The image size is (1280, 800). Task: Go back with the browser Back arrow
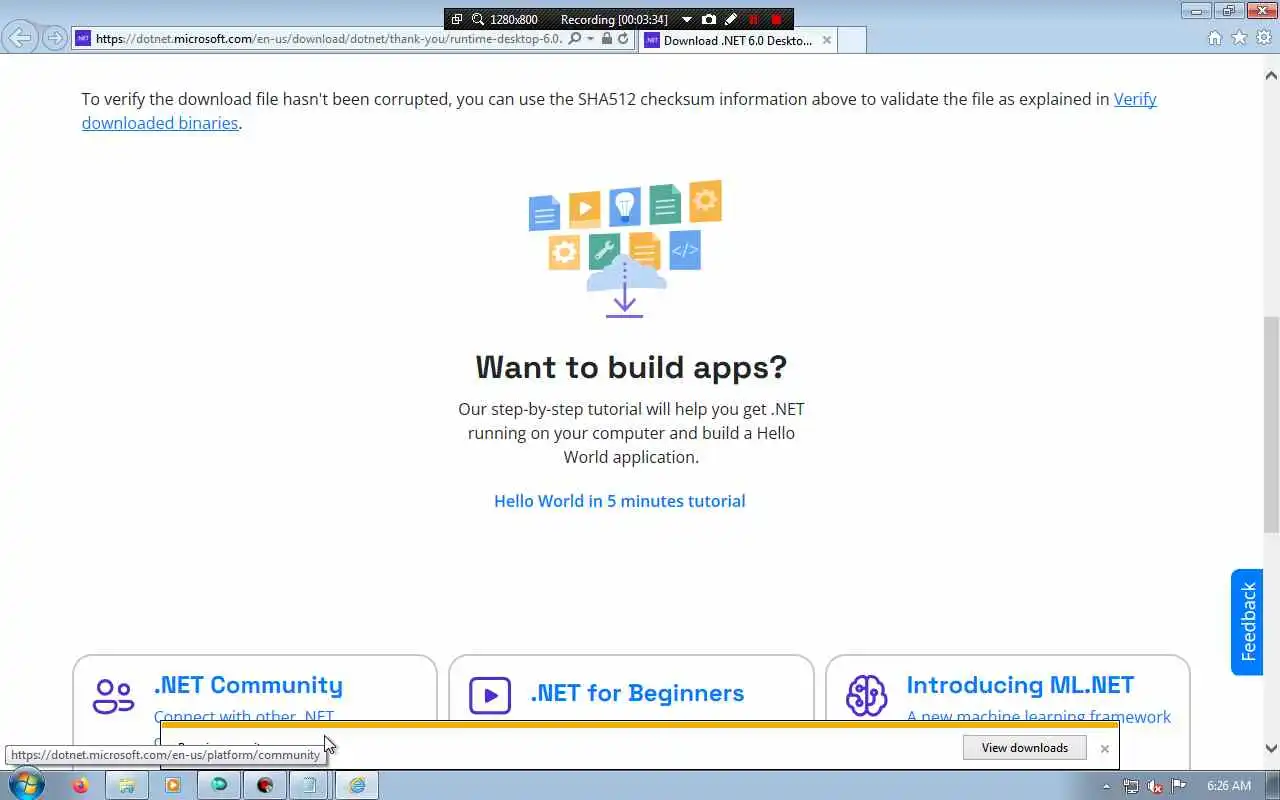pyautogui.click(x=20, y=38)
